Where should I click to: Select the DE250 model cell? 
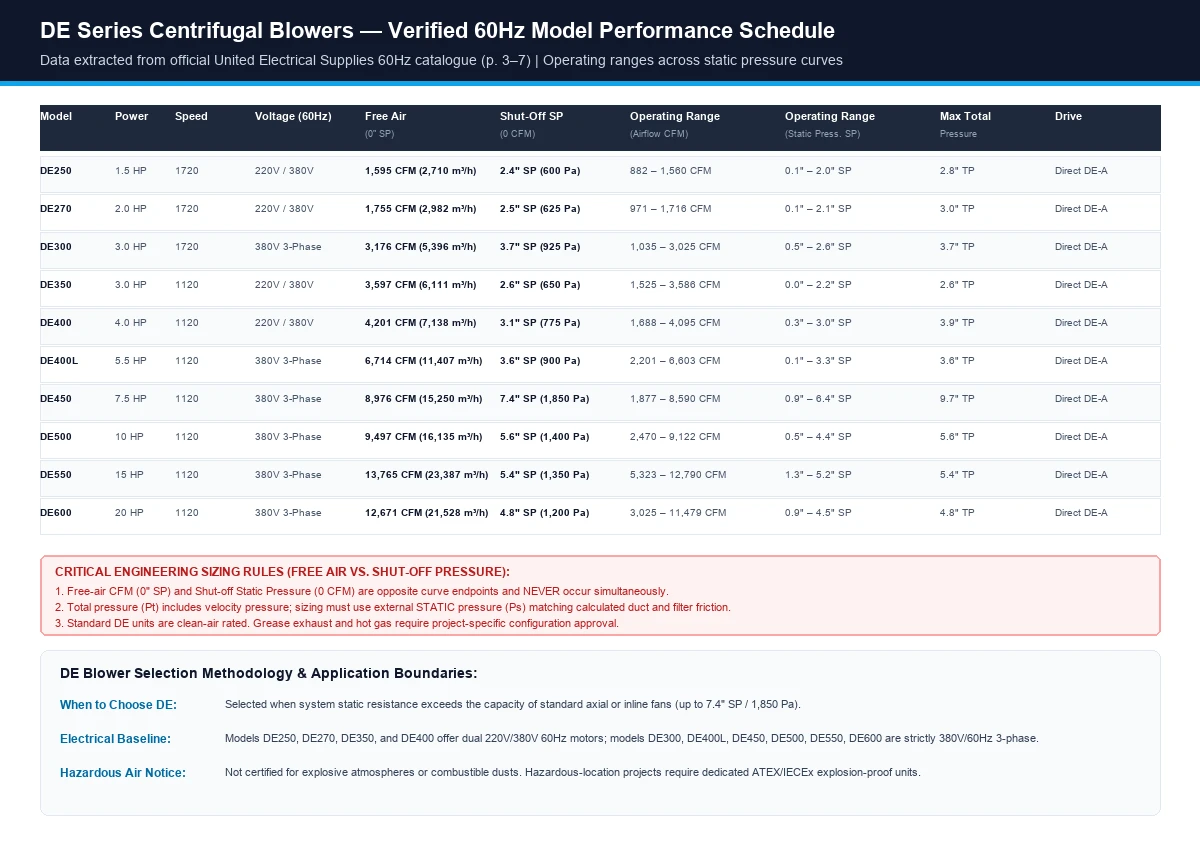click(x=56, y=171)
